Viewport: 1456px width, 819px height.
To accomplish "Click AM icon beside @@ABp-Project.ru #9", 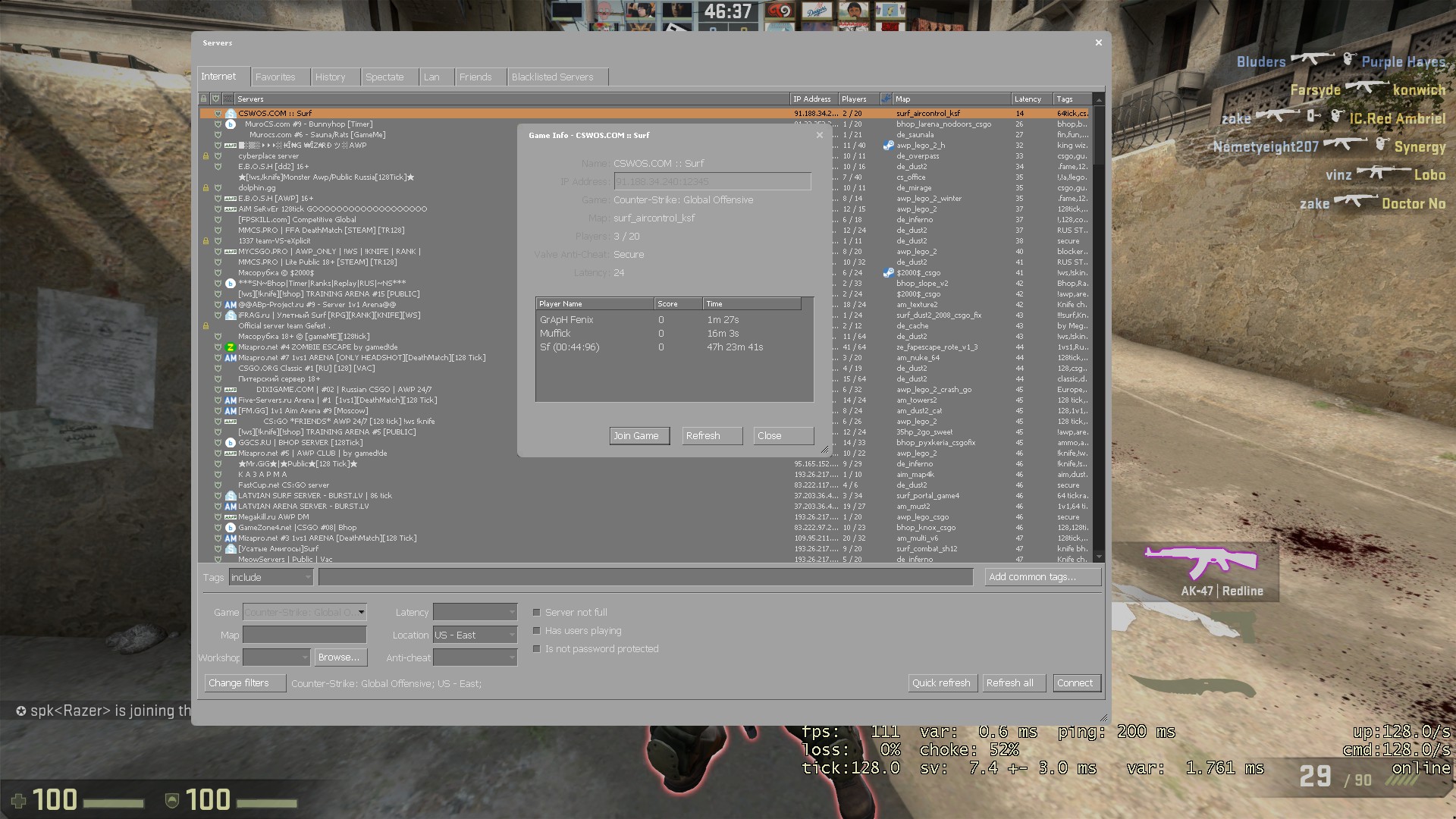I will click(231, 305).
